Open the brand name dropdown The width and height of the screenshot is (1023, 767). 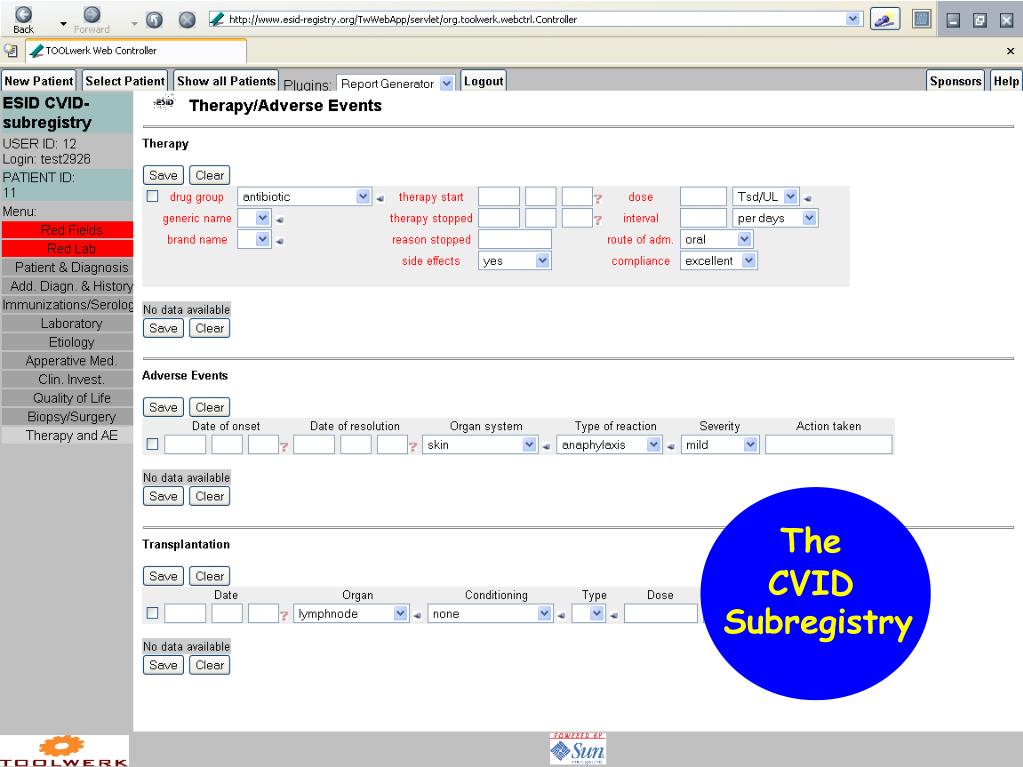click(254, 239)
